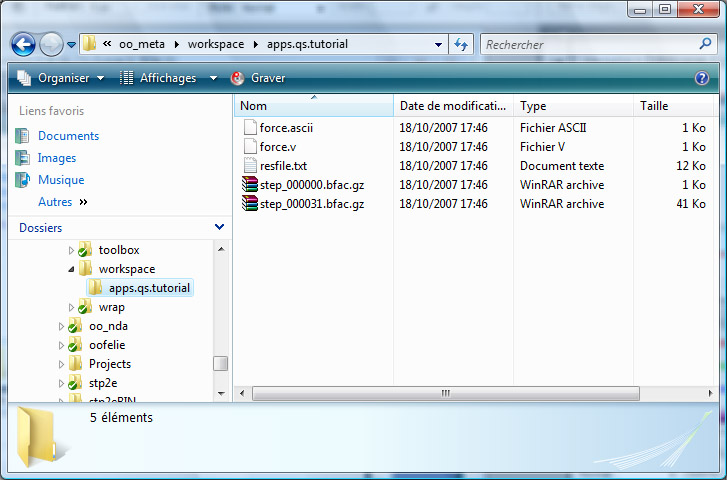Expand the toolbox folder tree node

(71, 250)
